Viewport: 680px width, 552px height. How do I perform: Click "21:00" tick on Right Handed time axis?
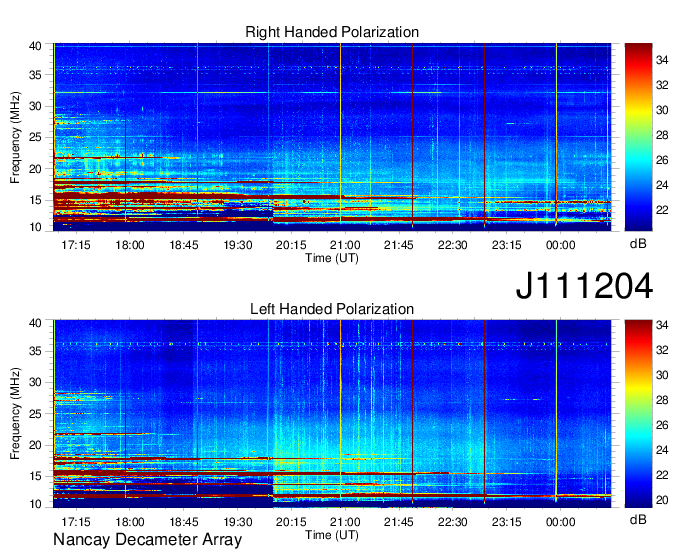(345, 245)
